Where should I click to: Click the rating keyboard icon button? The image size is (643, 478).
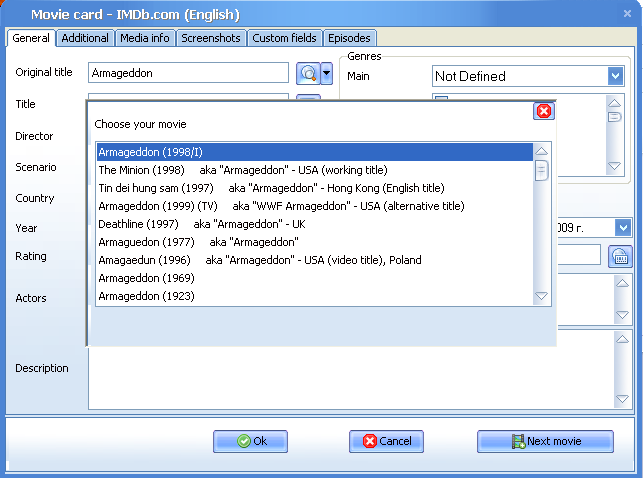pyautogui.click(x=620, y=257)
